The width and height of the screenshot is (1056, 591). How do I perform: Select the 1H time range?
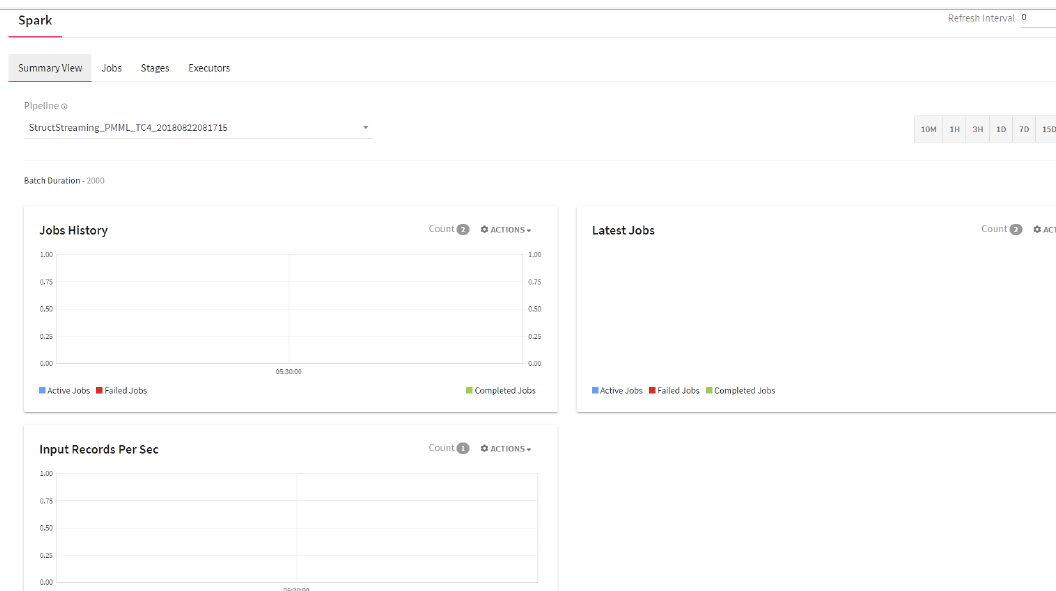pyautogui.click(x=954, y=129)
